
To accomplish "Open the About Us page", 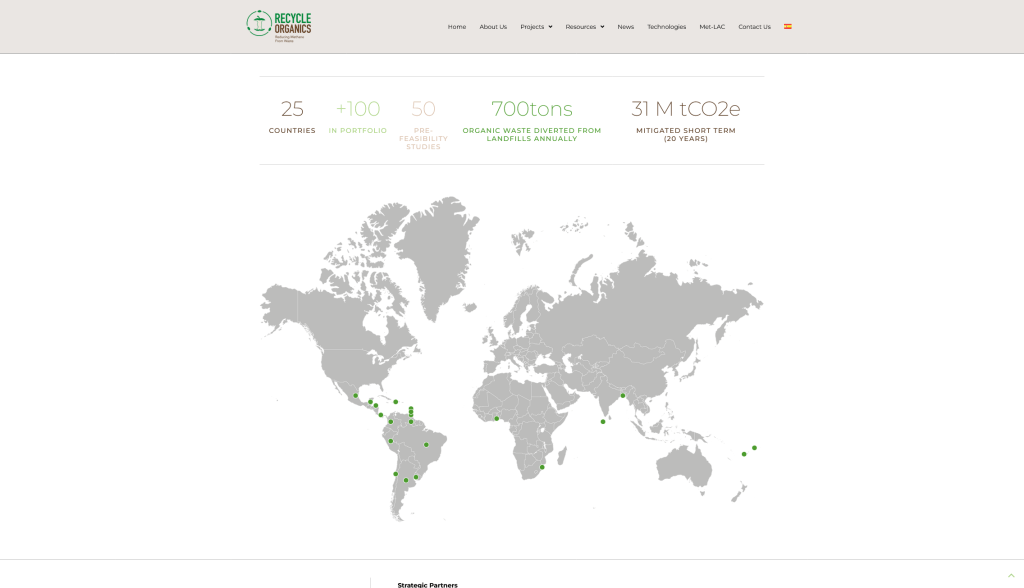I will click(493, 27).
